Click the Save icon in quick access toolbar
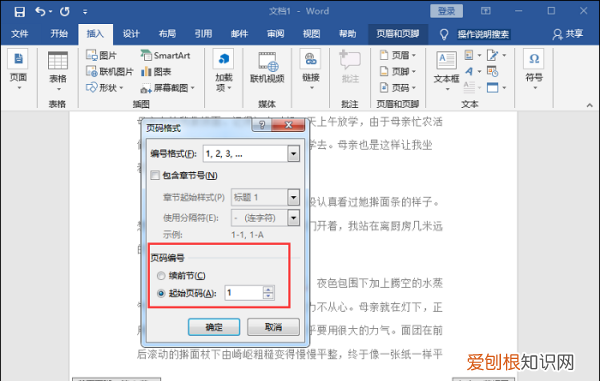This screenshot has width=600, height=381. [x=20, y=11]
